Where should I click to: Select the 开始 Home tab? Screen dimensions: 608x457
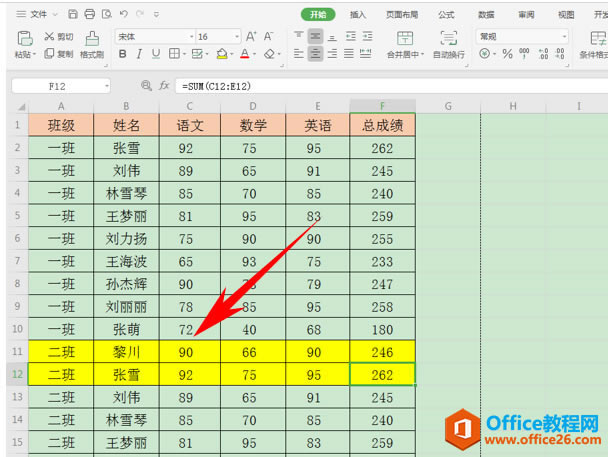click(x=318, y=14)
